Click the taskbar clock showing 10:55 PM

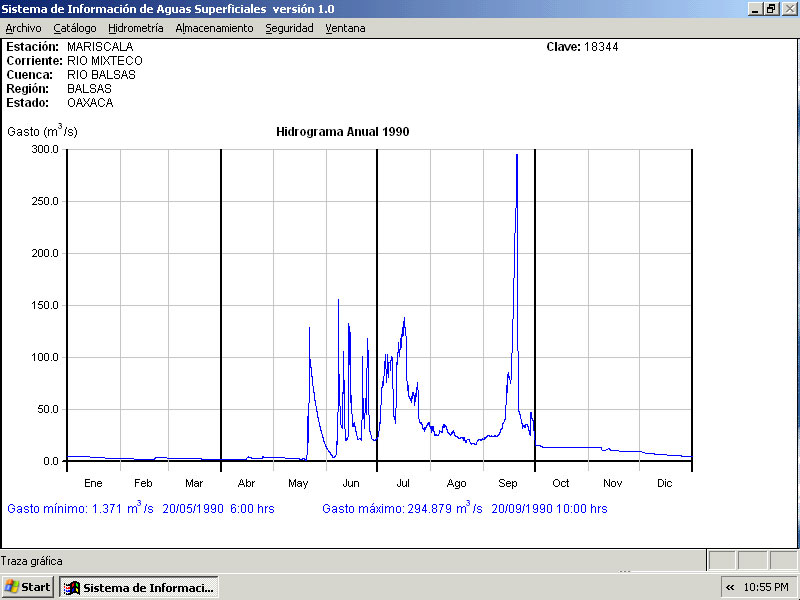click(767, 587)
